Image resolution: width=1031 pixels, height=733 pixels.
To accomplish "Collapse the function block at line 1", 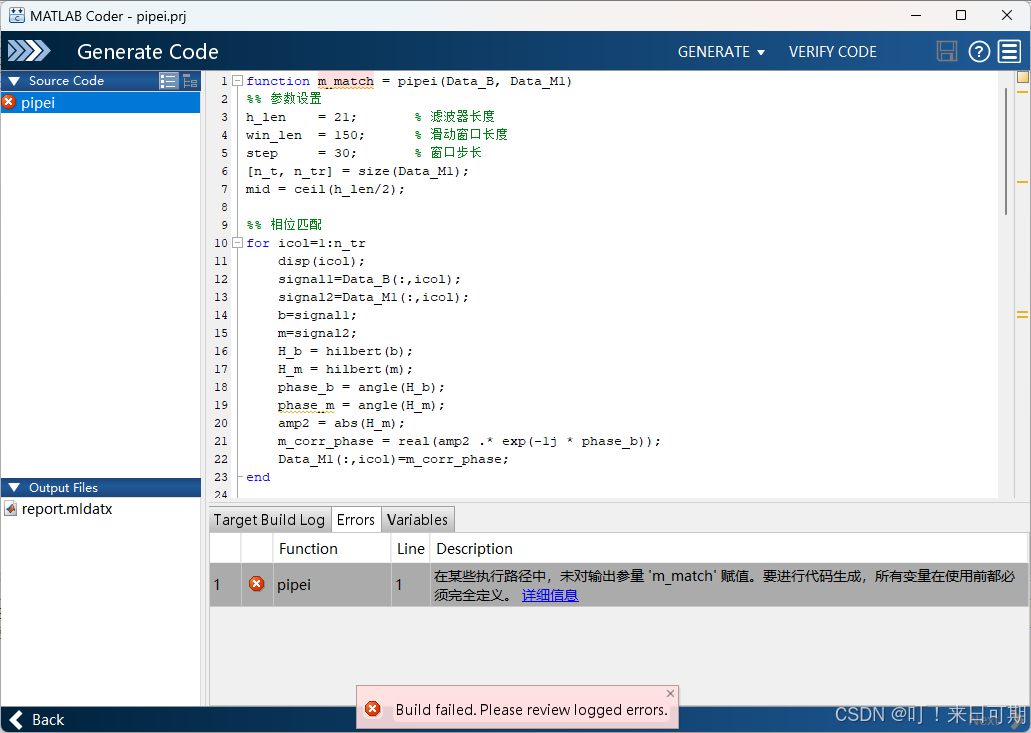I will [238, 81].
